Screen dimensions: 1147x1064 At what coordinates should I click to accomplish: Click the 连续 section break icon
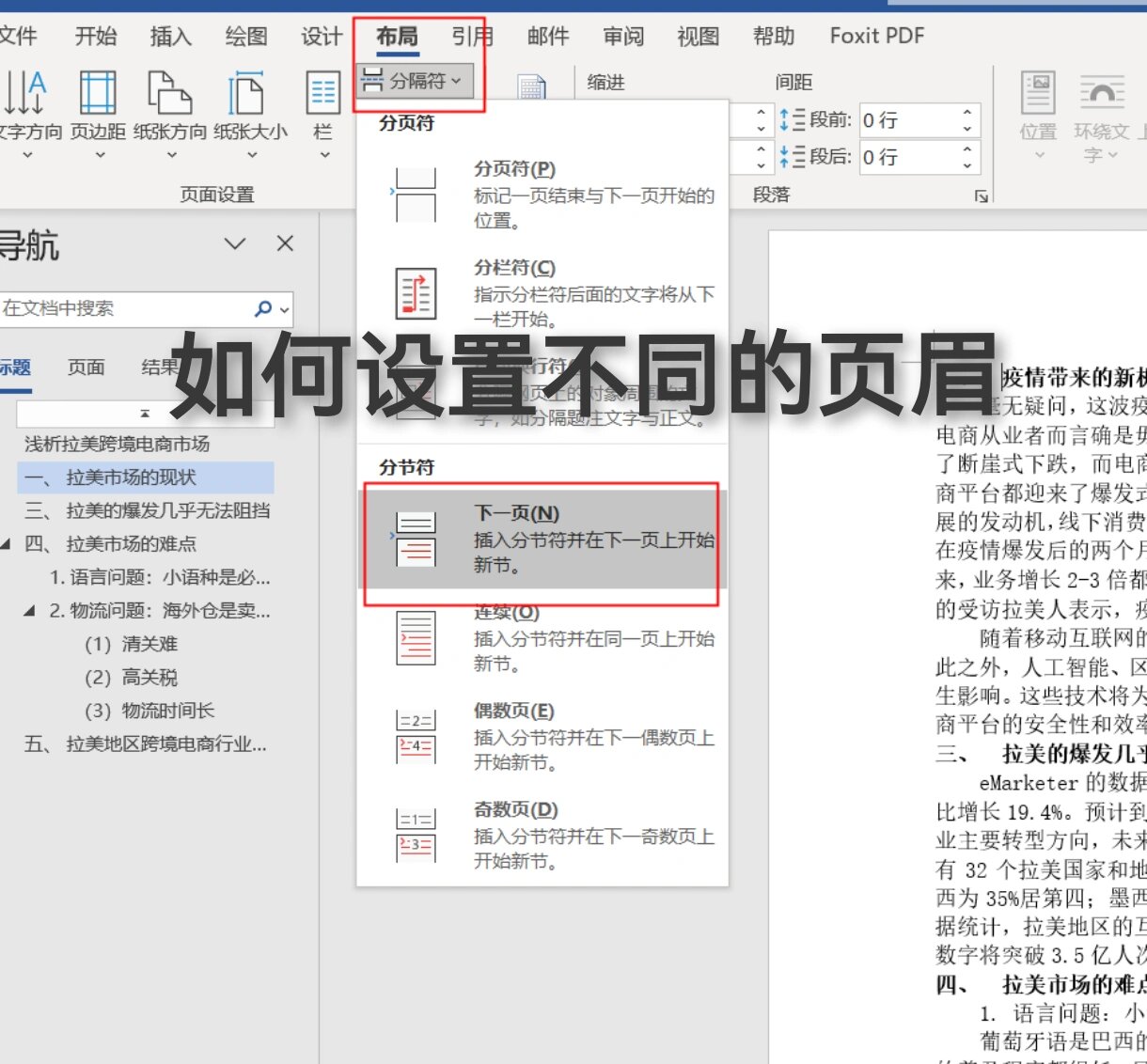click(x=415, y=638)
